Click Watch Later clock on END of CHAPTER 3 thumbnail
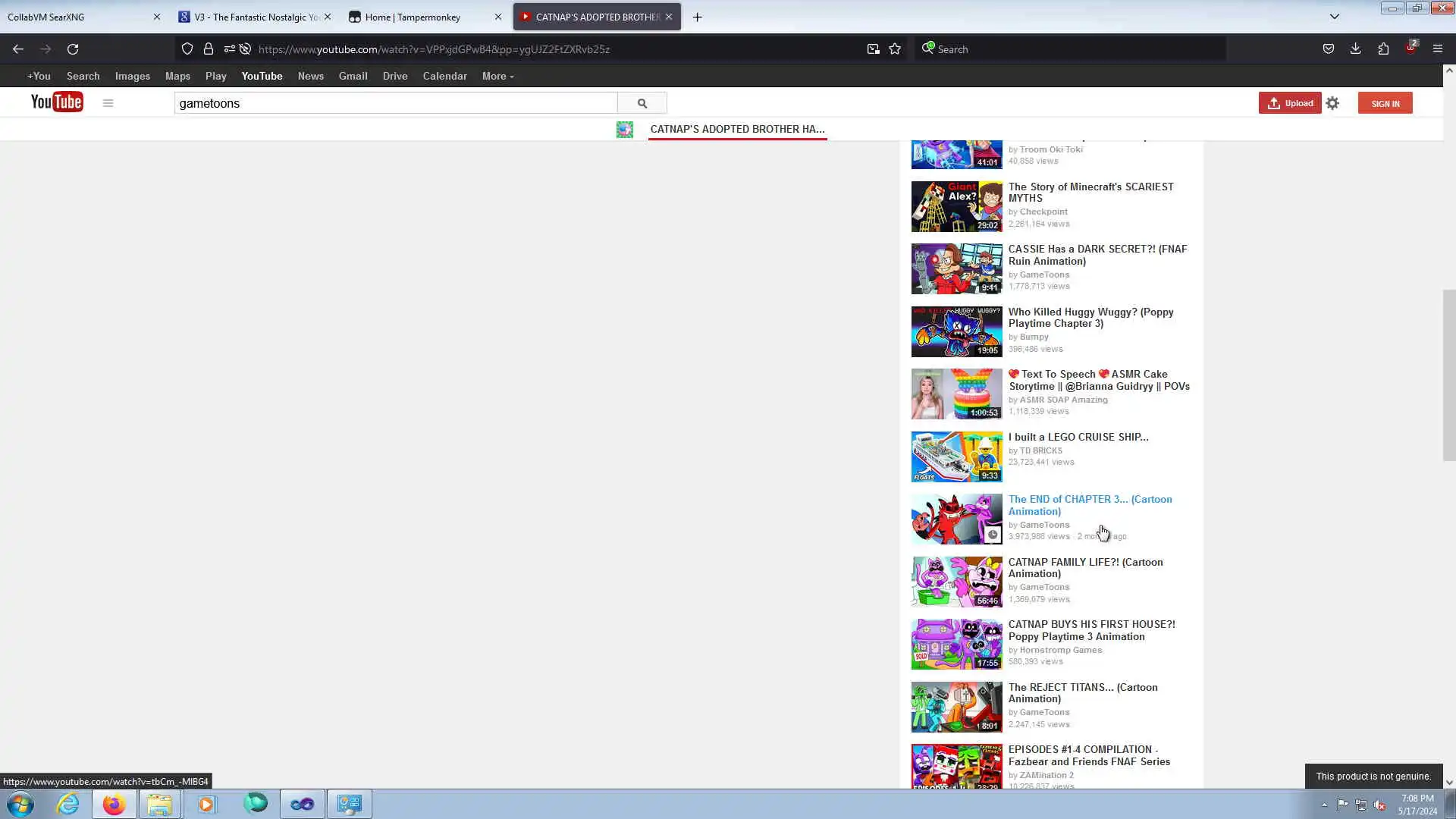 tap(992, 535)
